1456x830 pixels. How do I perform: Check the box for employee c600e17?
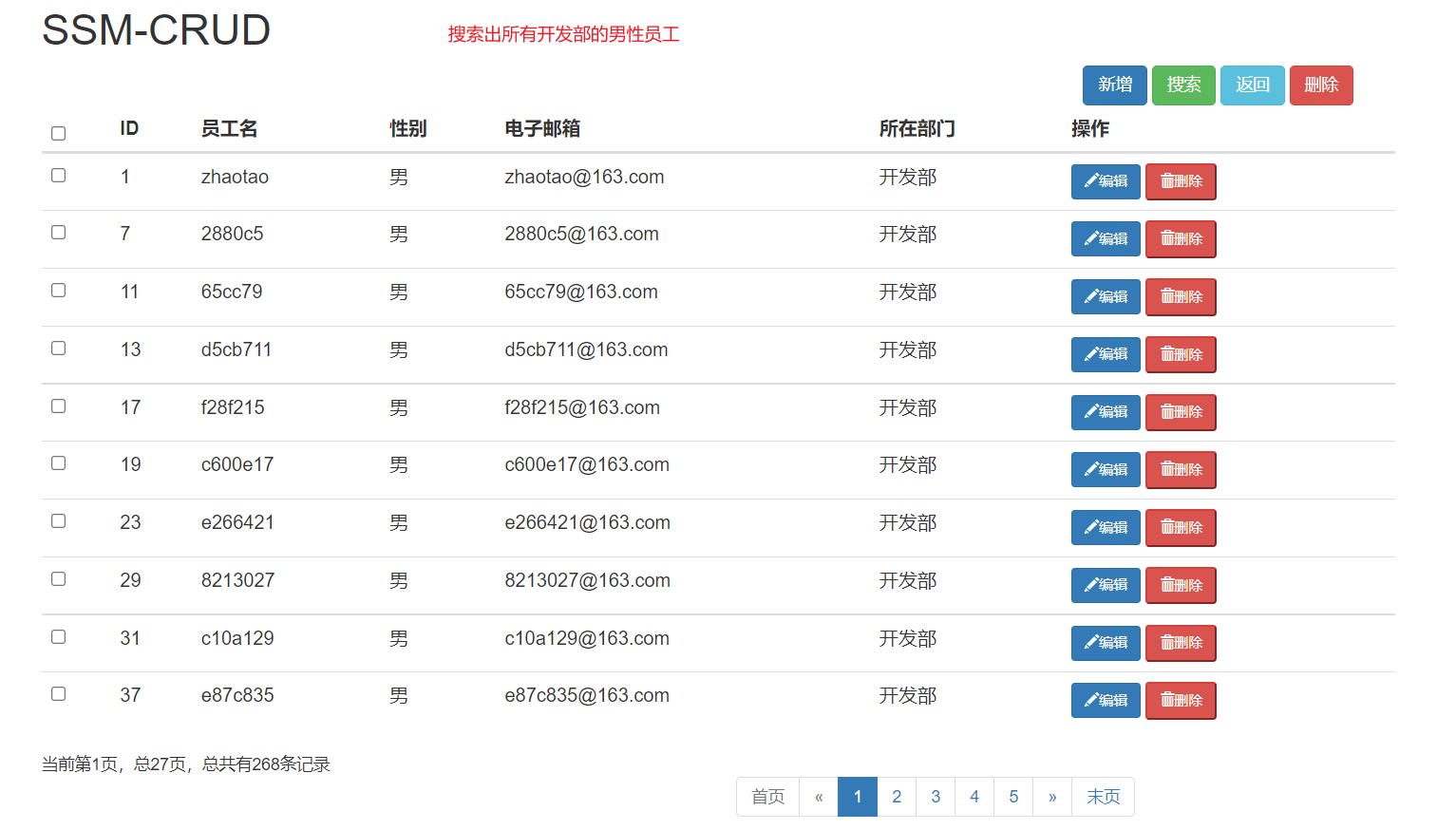coord(58,463)
